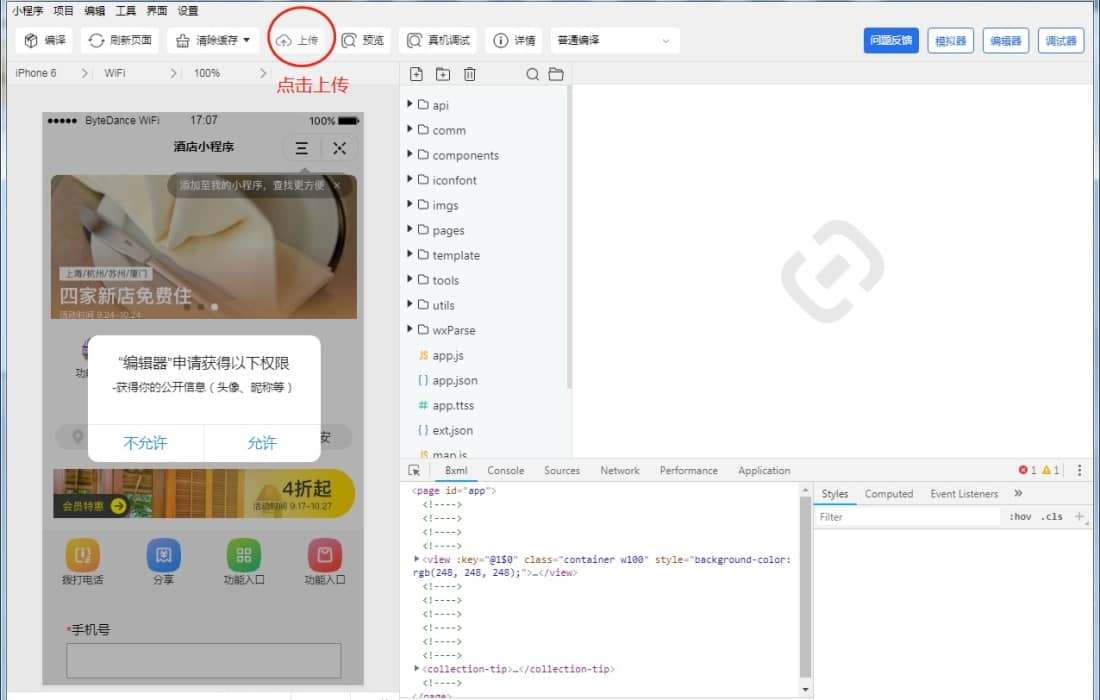Viewport: 1100px width, 700px height.
Task: Click the styles Filter input field
Action: (908, 517)
